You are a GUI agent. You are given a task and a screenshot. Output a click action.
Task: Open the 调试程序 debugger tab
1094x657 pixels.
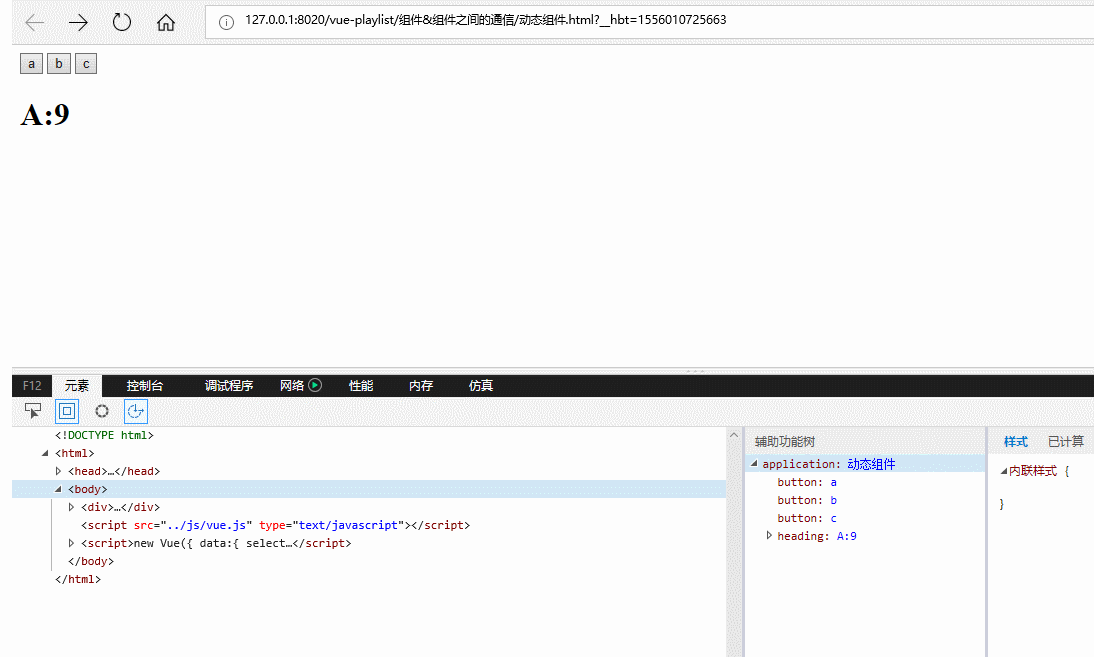[229, 386]
